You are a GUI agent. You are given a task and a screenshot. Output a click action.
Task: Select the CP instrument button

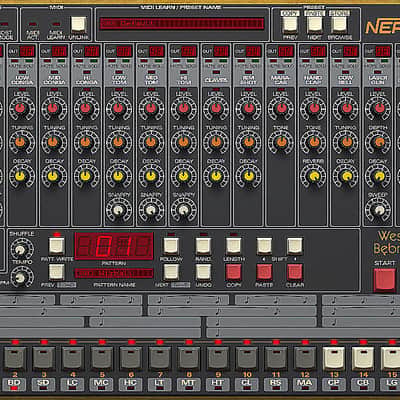coord(334,384)
